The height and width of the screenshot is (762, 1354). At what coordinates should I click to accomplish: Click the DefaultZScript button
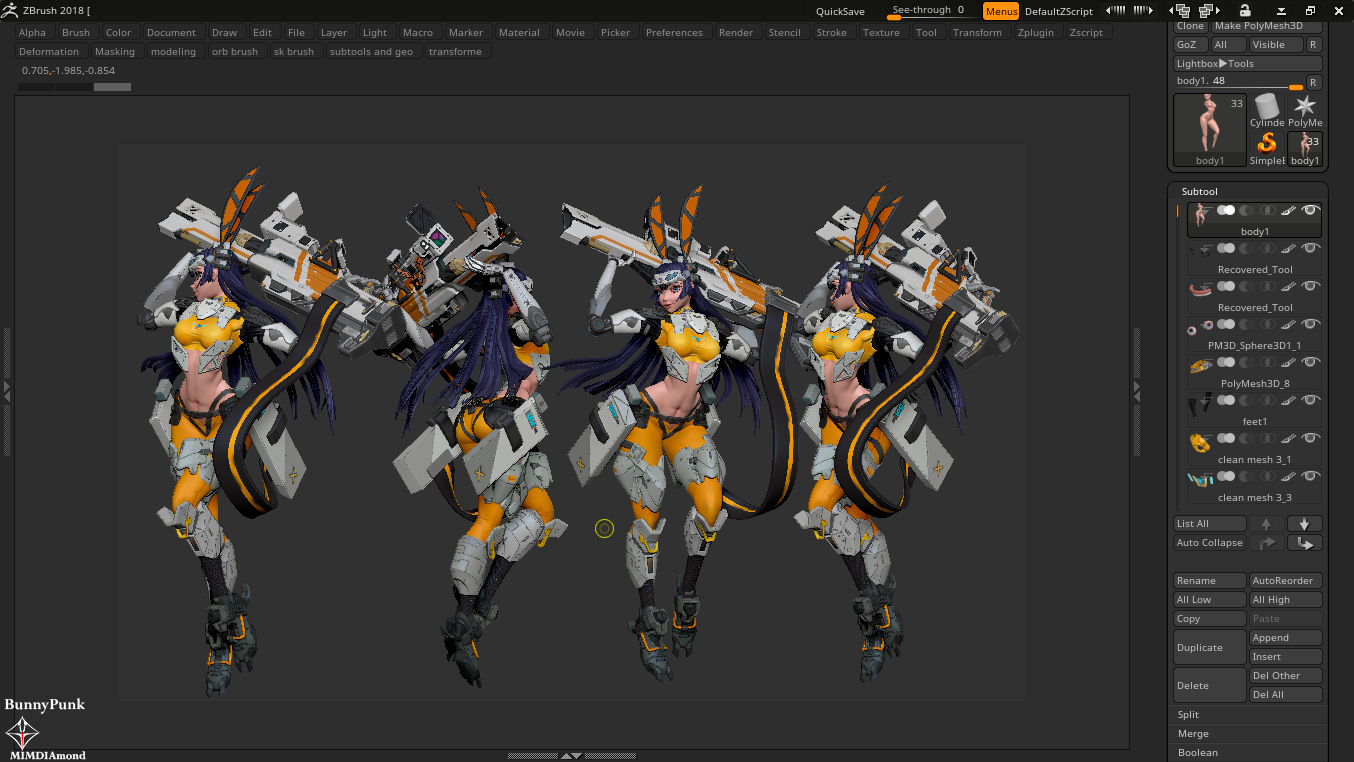tap(1059, 11)
